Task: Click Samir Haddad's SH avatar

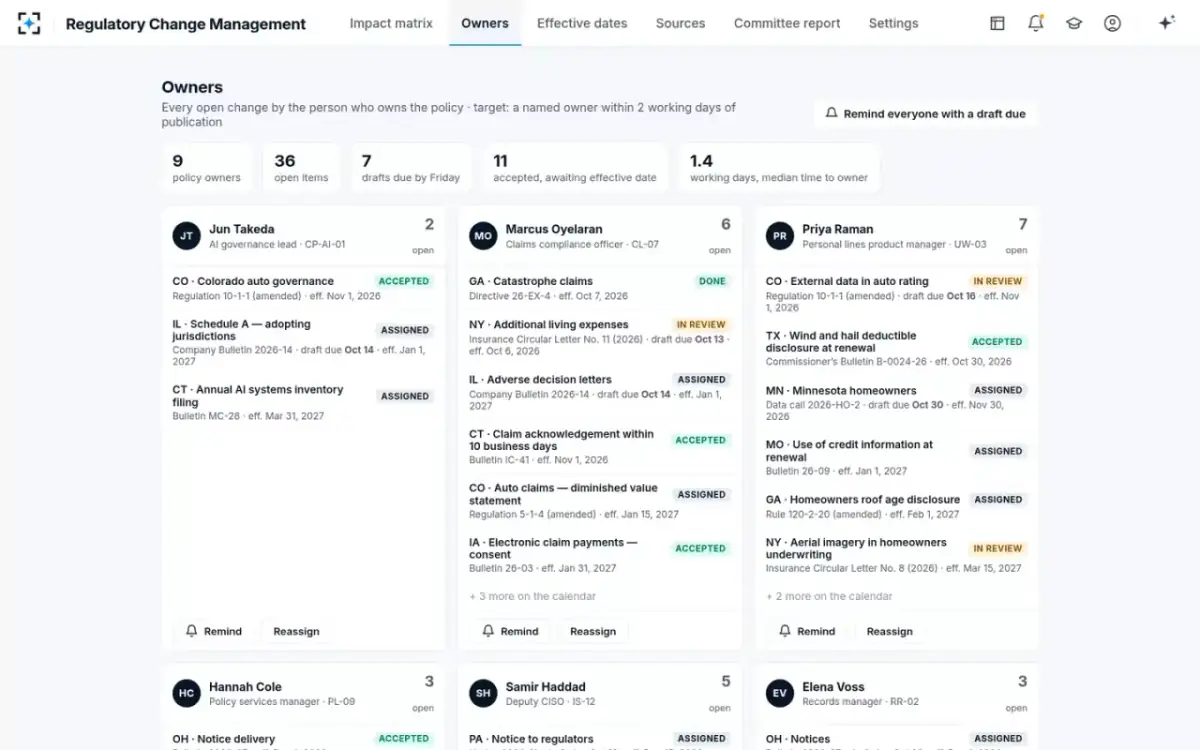Action: tap(483, 694)
